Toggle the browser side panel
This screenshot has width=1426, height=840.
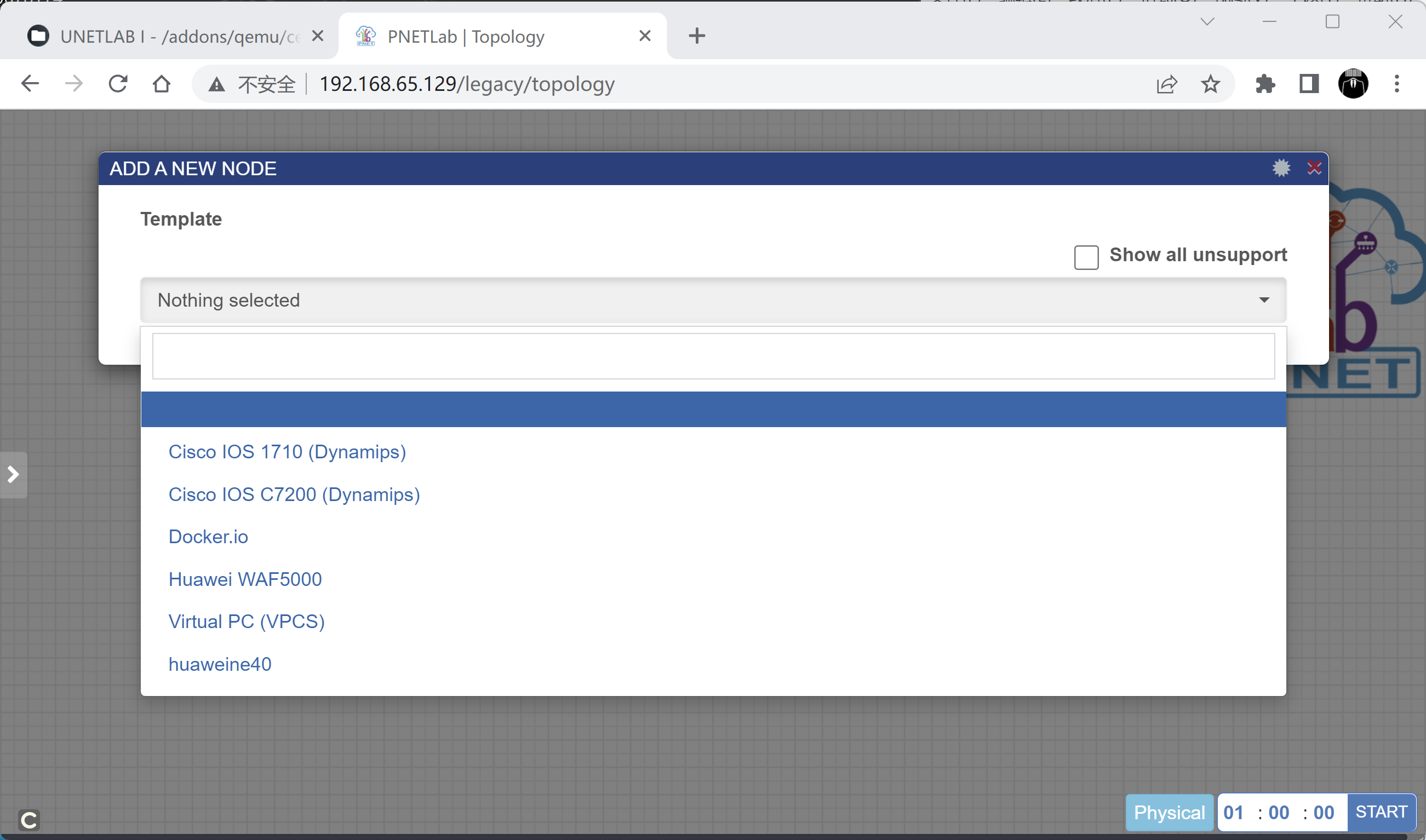1309,84
